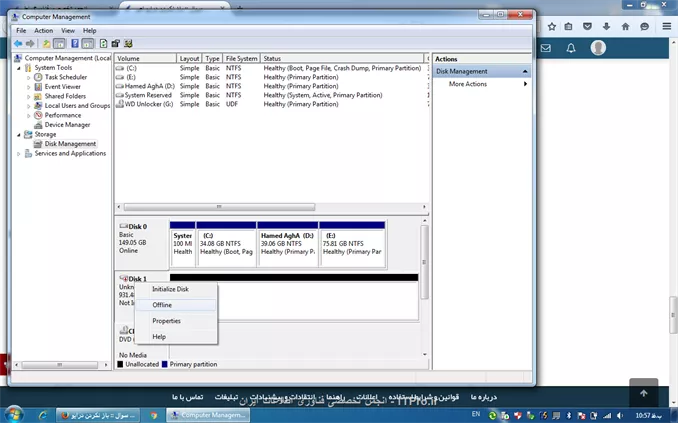Sort by the Volume column header
The width and height of the screenshot is (678, 423).
tap(145, 58)
